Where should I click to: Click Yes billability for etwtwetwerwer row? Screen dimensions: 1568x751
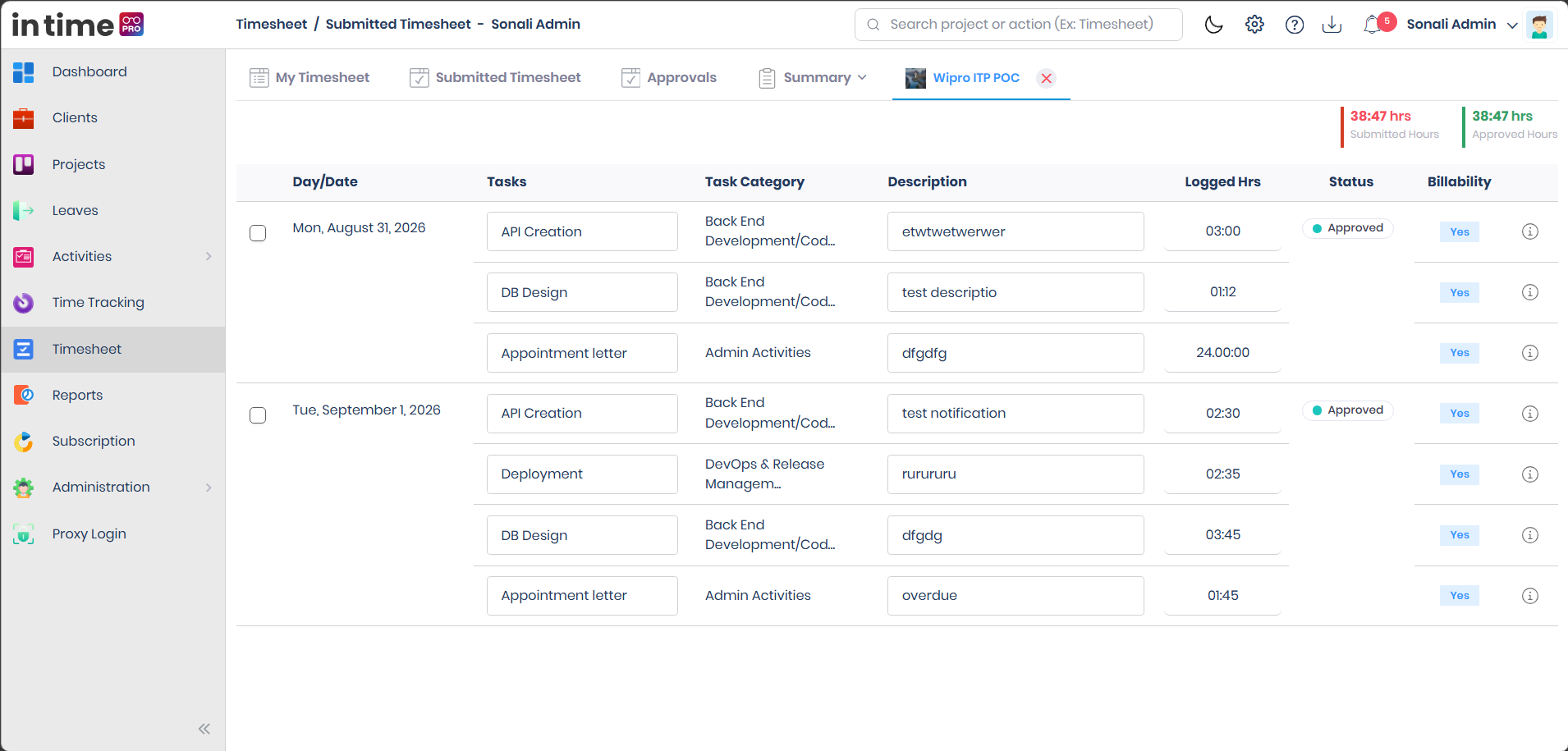click(1460, 231)
